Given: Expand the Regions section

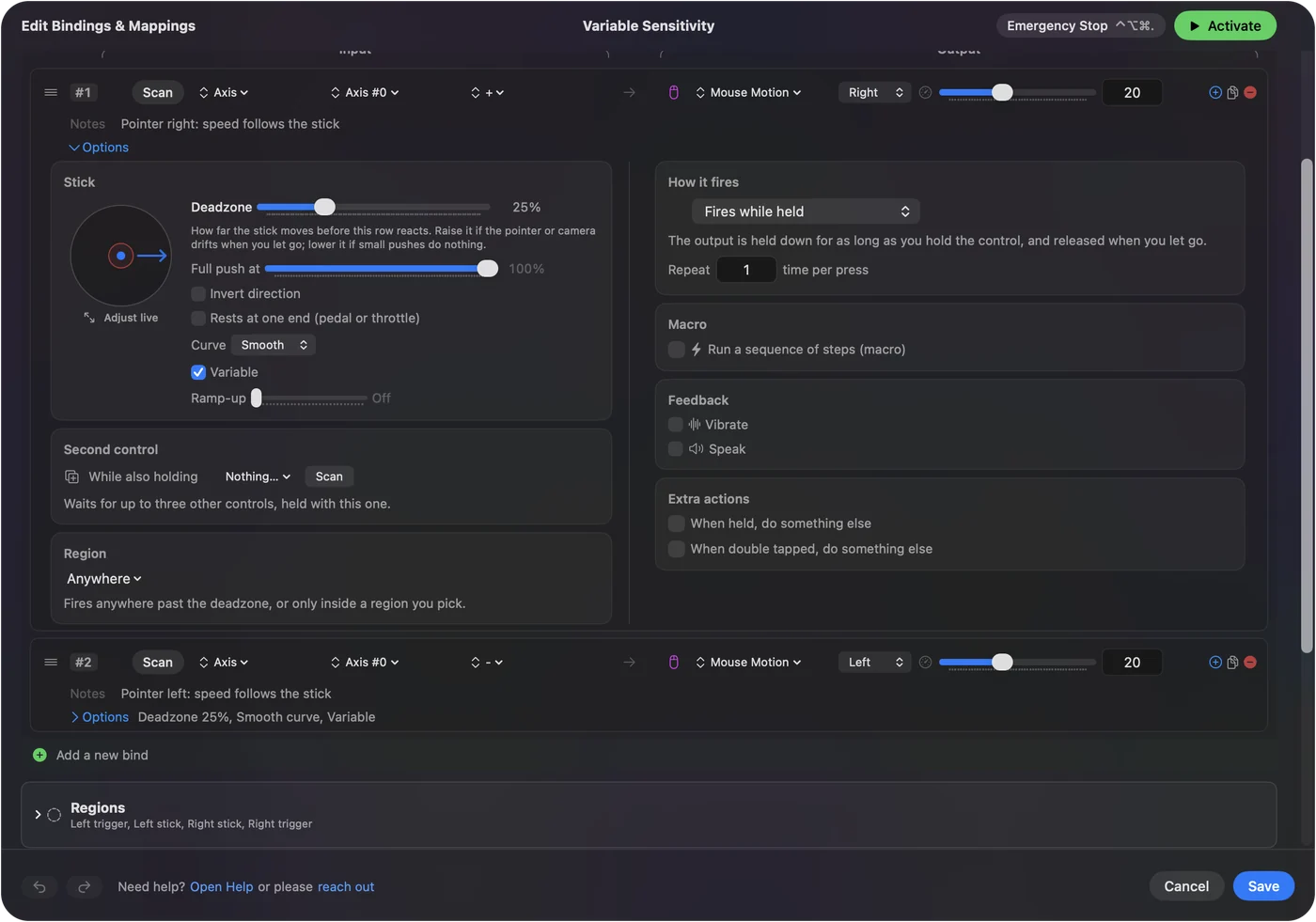Looking at the screenshot, I should (x=38, y=815).
